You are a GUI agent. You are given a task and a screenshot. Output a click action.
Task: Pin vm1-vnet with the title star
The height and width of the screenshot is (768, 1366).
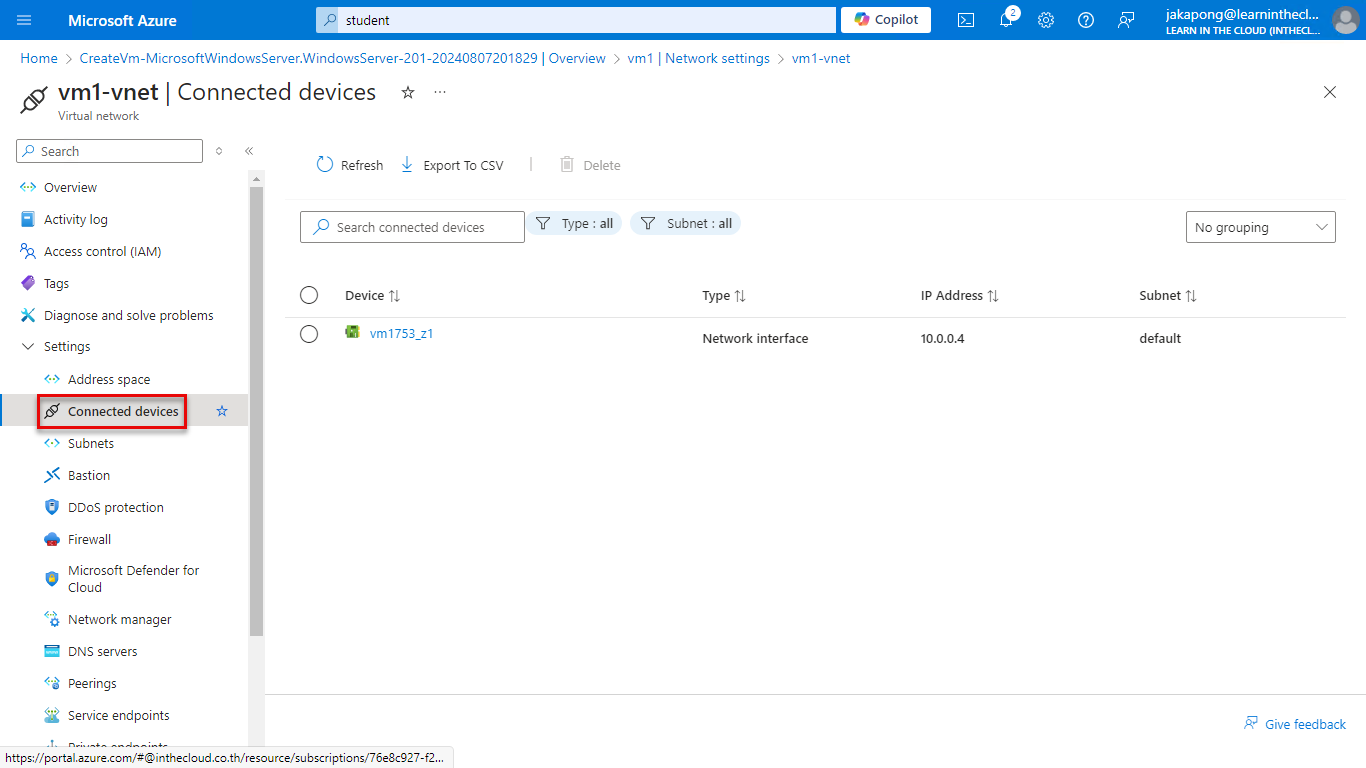pos(408,92)
